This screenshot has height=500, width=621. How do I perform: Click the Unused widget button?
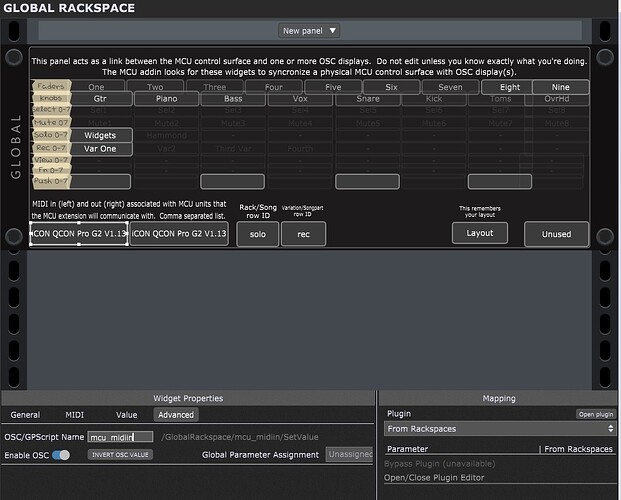pyautogui.click(x=556, y=234)
